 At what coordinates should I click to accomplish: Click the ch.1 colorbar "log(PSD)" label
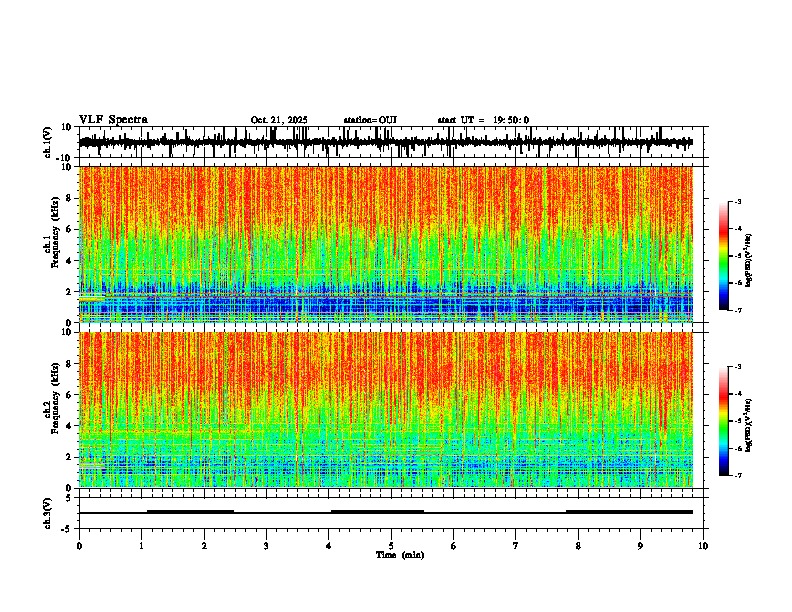click(x=748, y=261)
